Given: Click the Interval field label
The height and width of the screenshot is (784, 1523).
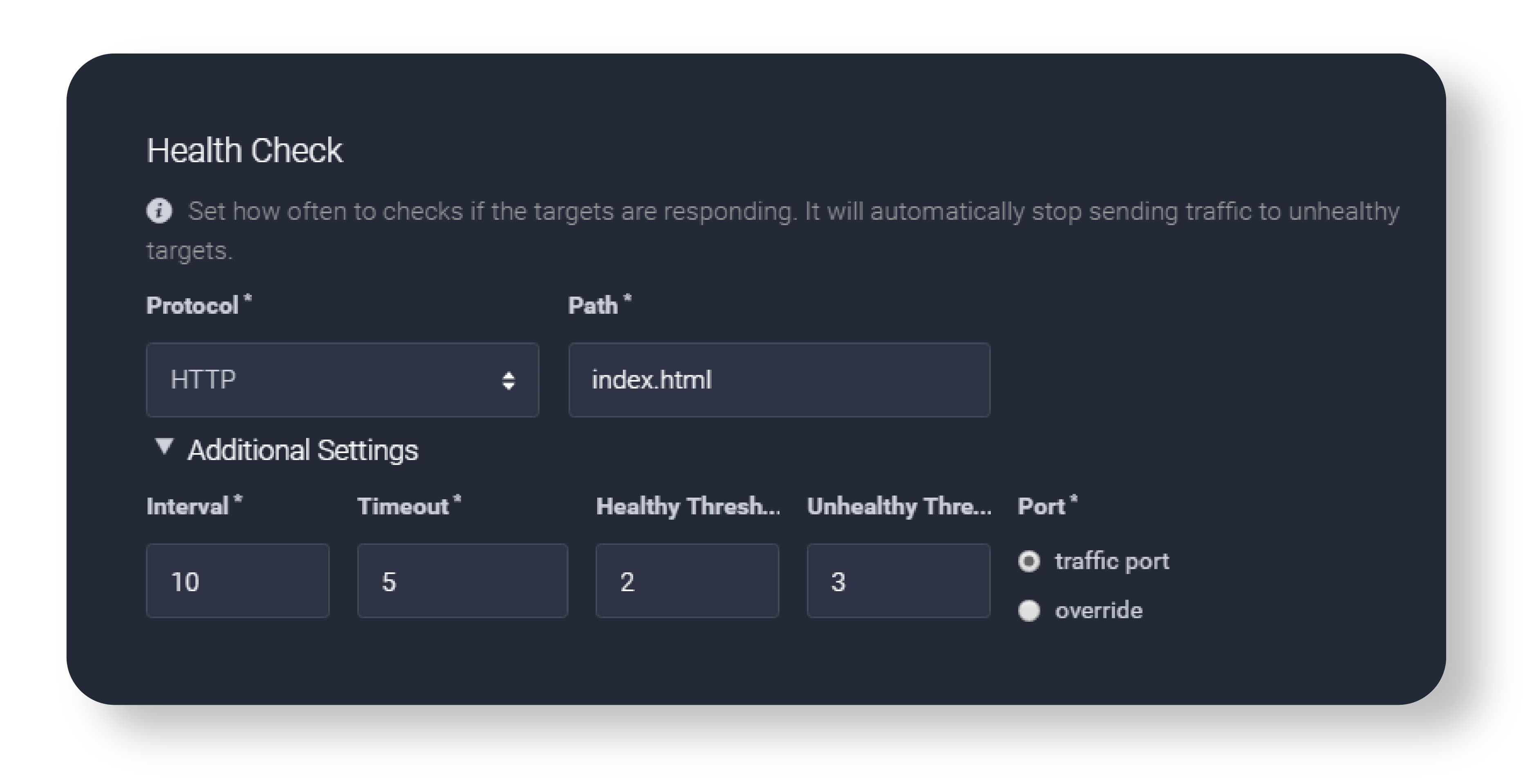Looking at the screenshot, I should (x=188, y=506).
